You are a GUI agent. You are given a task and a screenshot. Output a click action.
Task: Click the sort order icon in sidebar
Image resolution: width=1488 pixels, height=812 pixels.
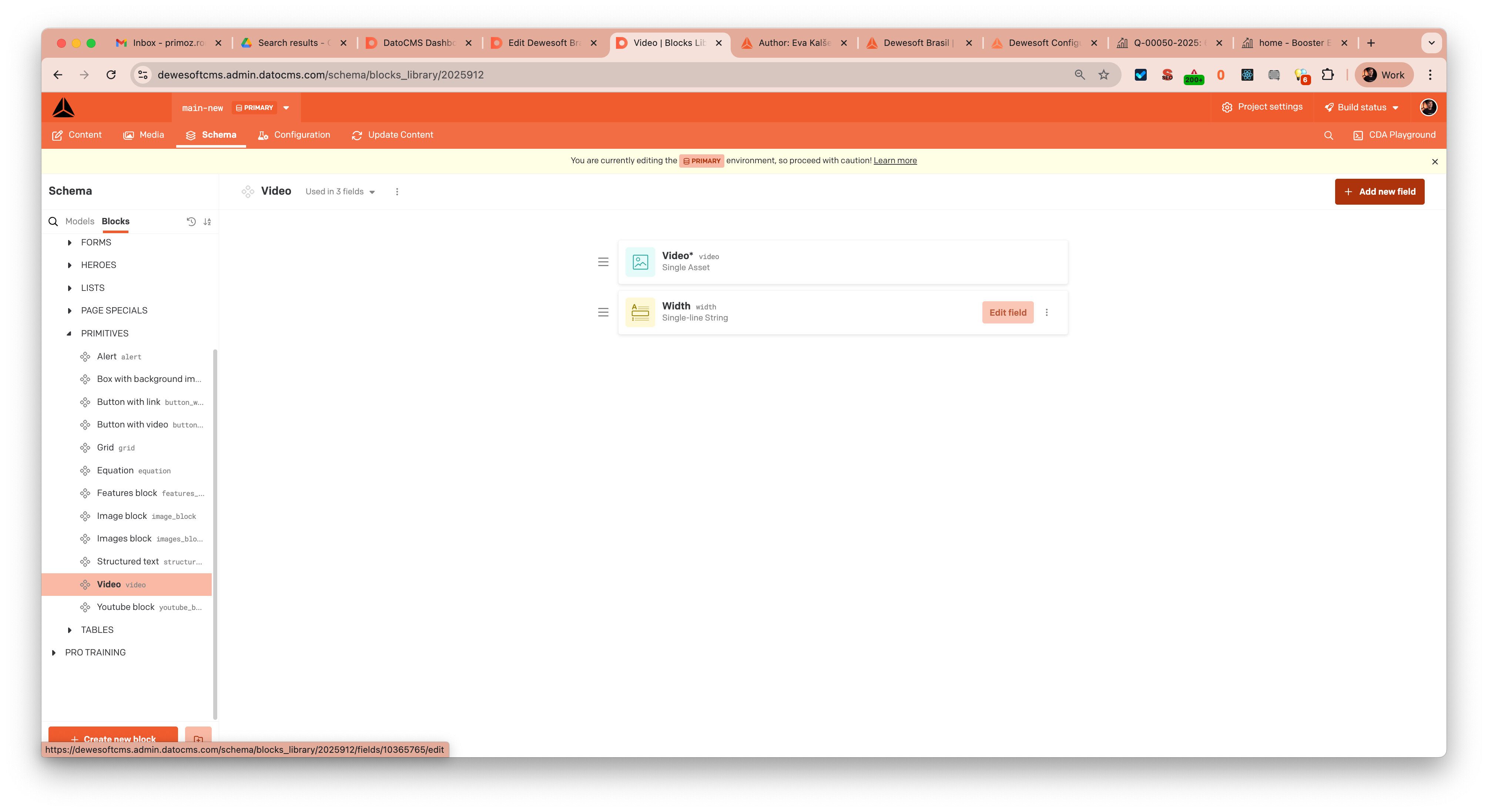coord(207,221)
